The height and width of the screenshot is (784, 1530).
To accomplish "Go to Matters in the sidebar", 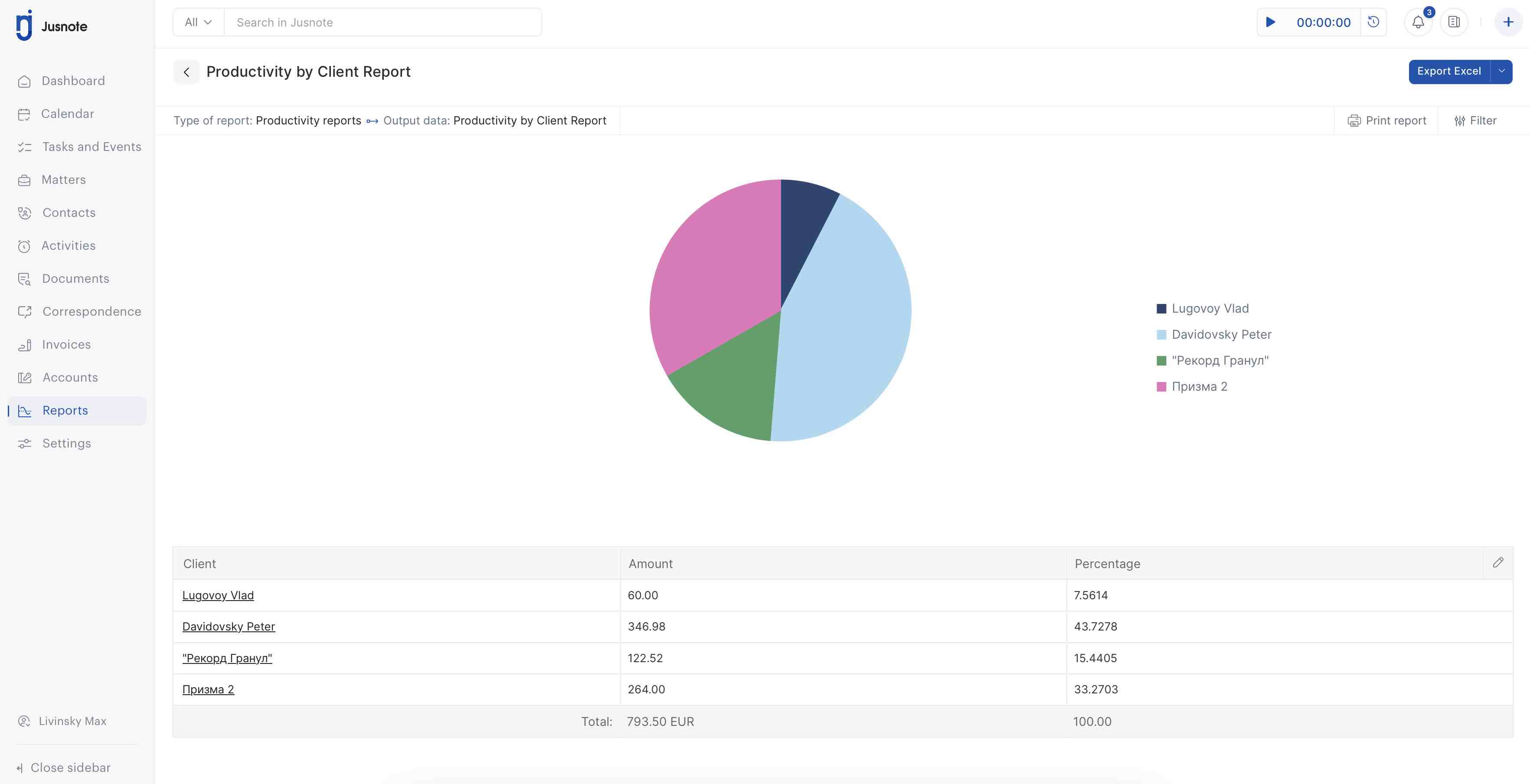I will [64, 180].
